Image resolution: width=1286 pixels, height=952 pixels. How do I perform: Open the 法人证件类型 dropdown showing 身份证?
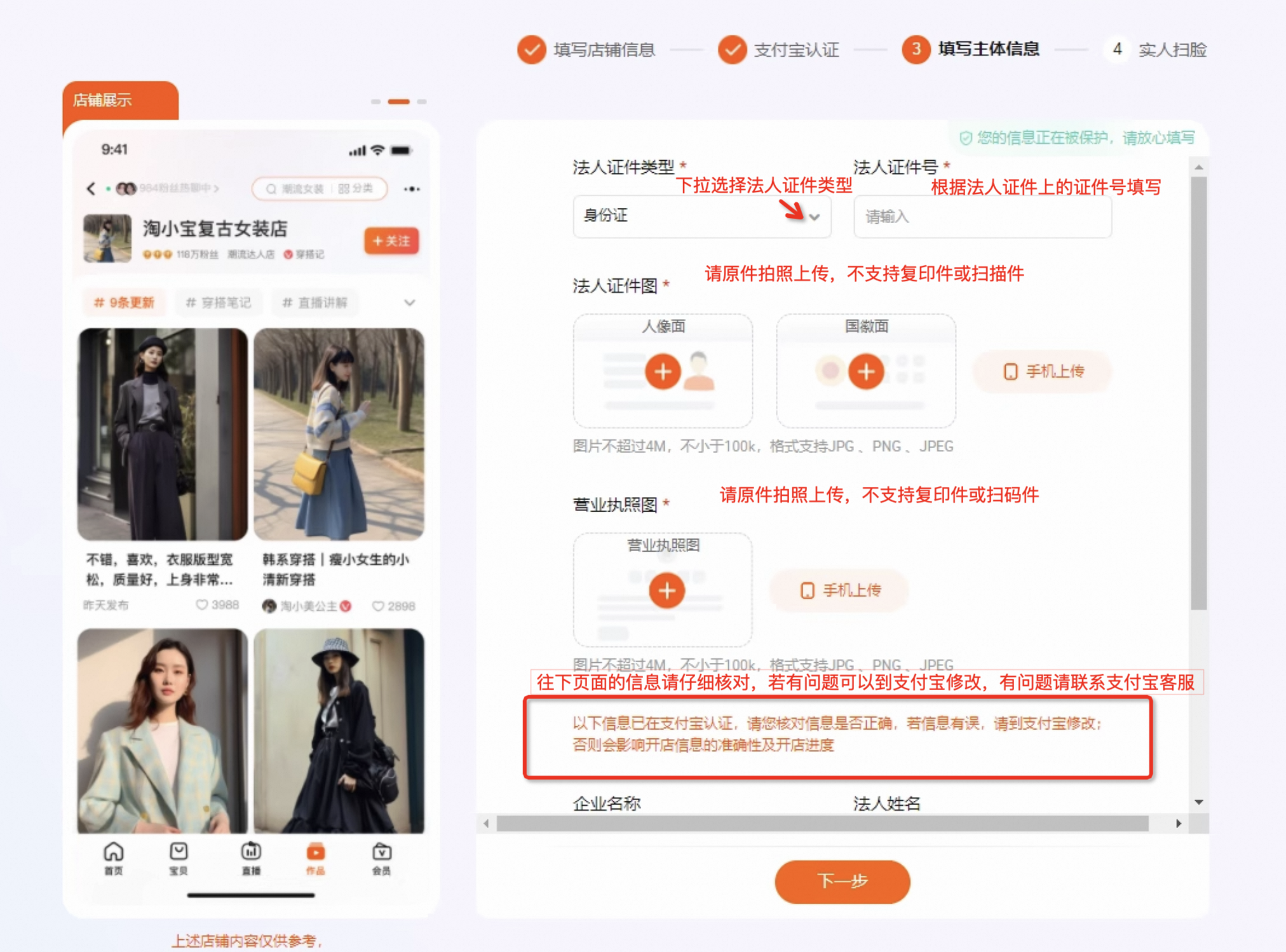tap(701, 217)
